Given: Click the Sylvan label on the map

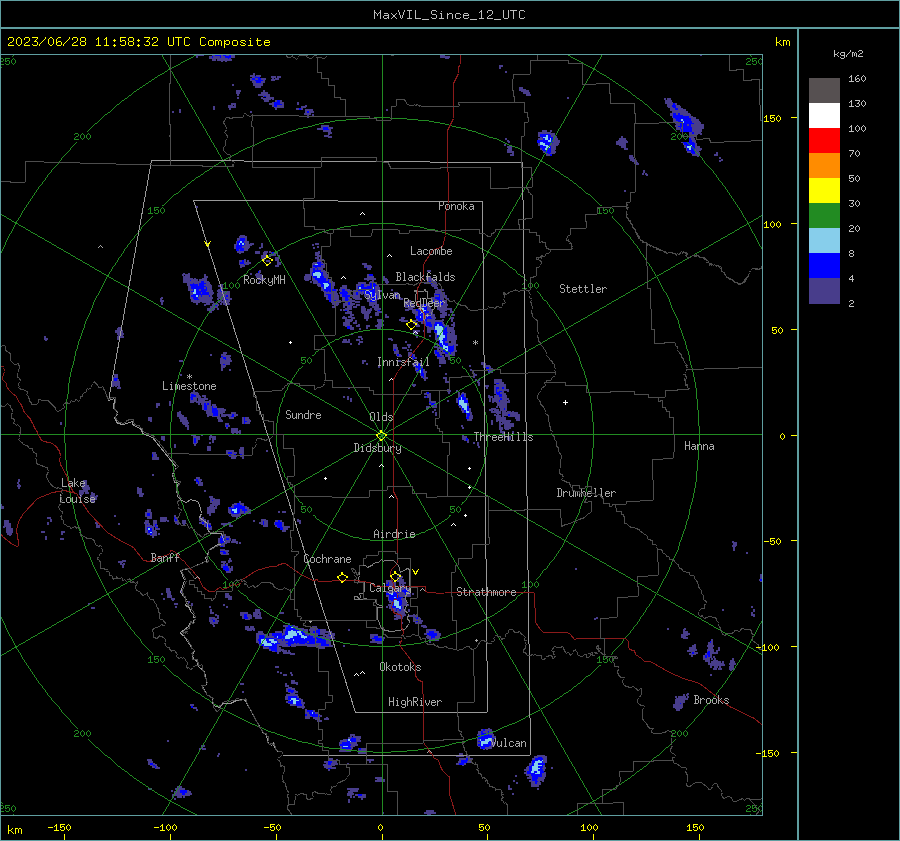Looking at the screenshot, I should click(x=382, y=295).
